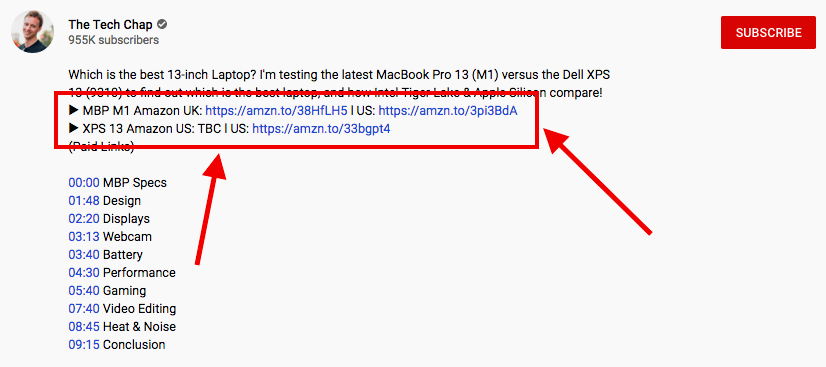Jump to 04:30 Performance timestamp
The width and height of the screenshot is (826, 367).
tap(84, 273)
